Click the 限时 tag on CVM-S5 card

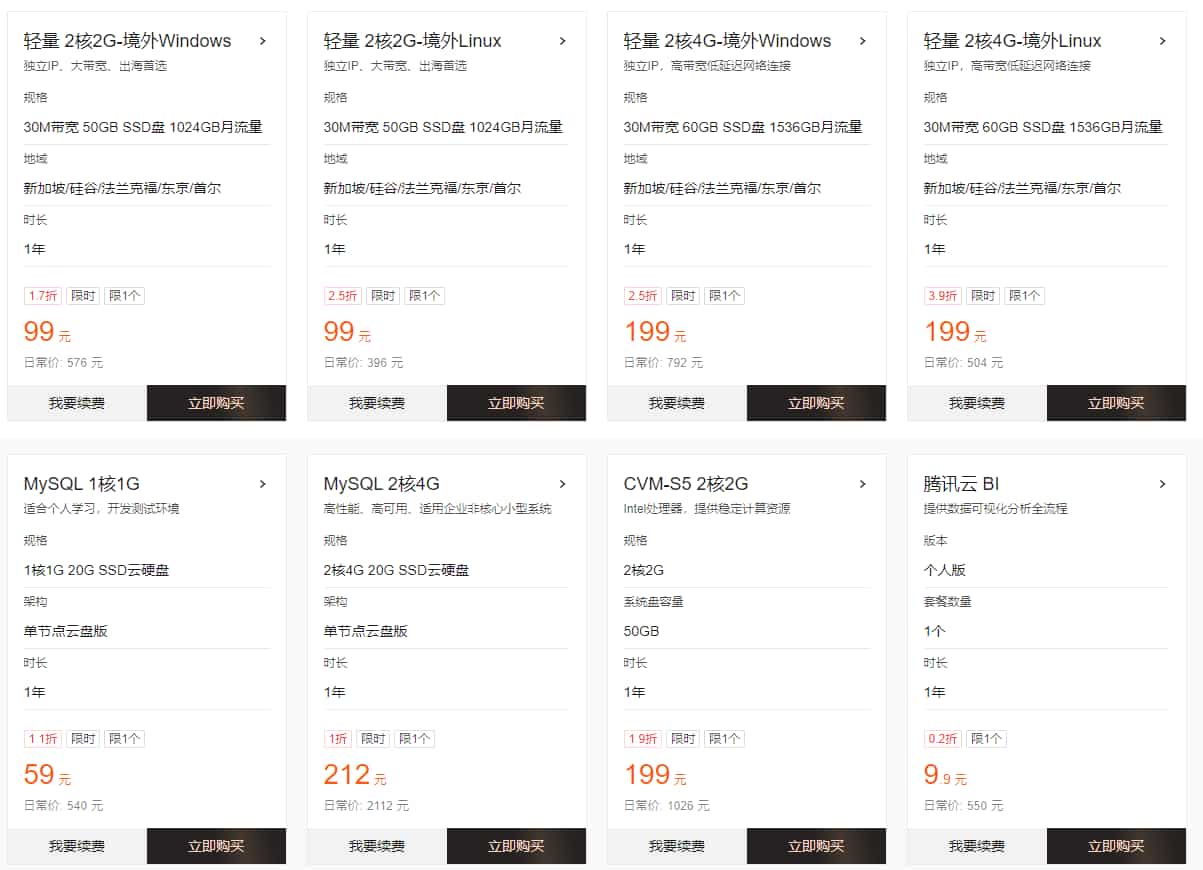coord(683,739)
